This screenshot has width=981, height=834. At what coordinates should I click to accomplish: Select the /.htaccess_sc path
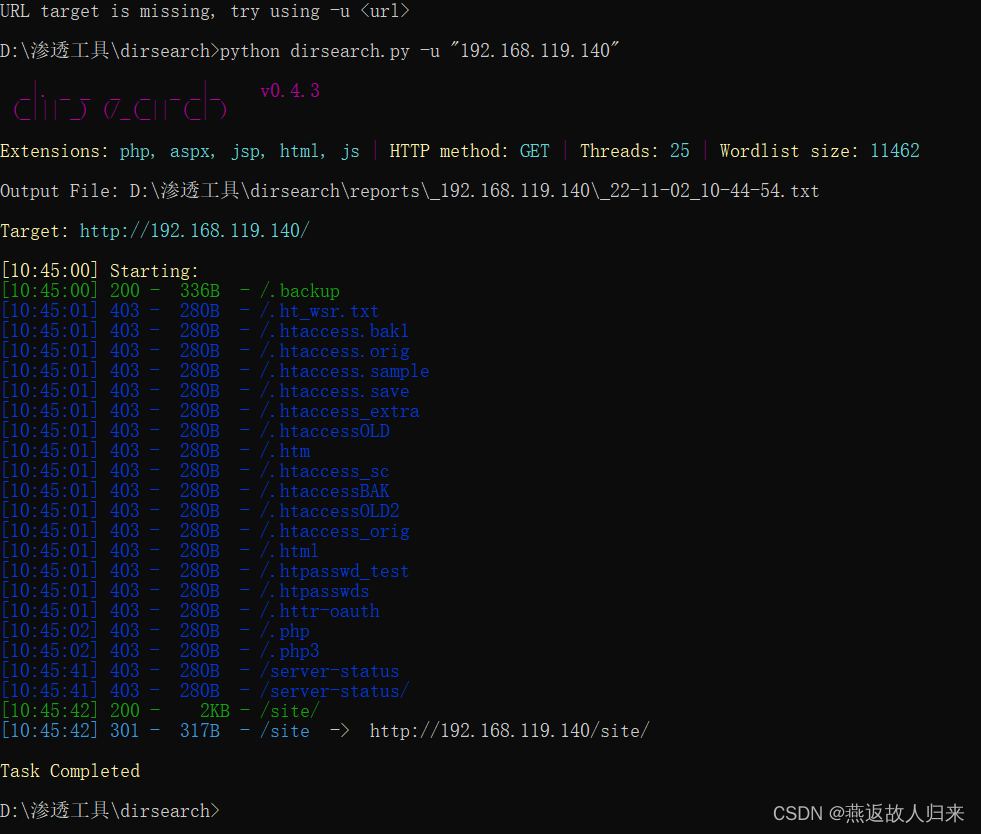324,471
